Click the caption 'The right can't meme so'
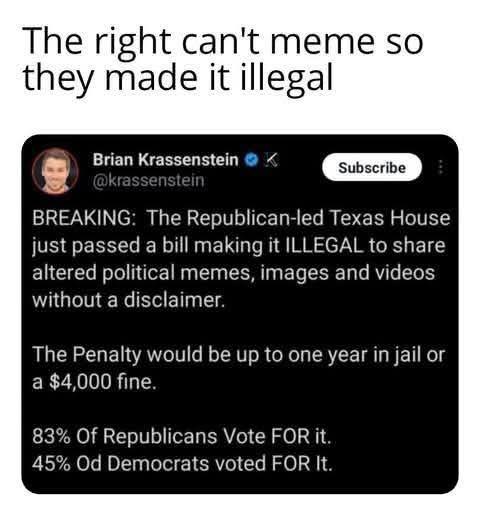Viewport: 480px width, 512px height. 223,41
